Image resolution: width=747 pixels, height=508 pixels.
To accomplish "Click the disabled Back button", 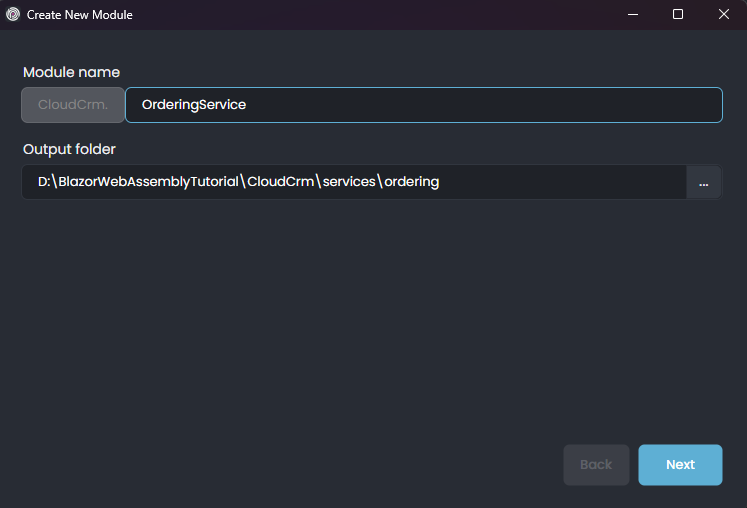I will tap(596, 465).
